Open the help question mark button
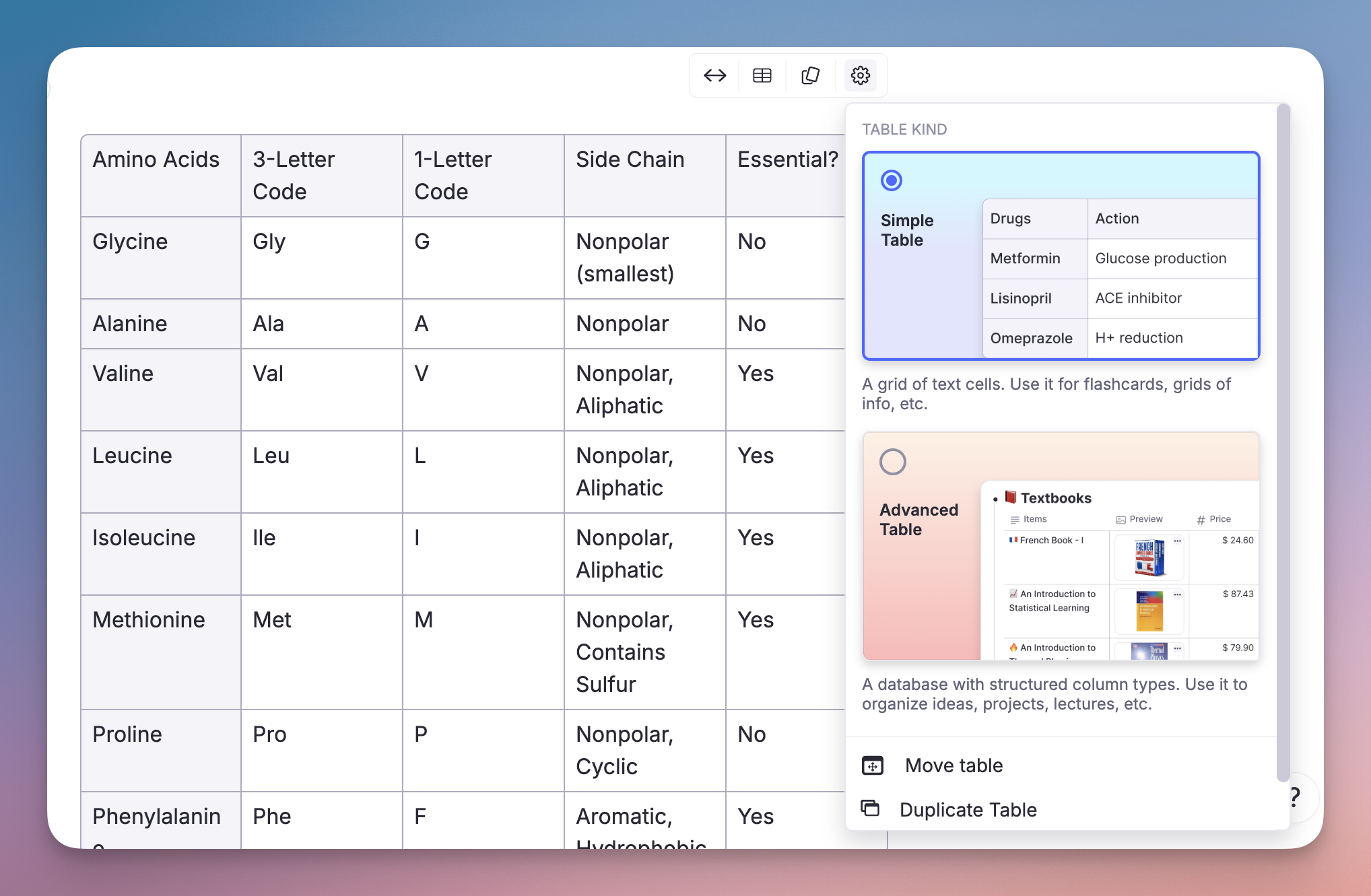1371x896 pixels. pos(1296,797)
